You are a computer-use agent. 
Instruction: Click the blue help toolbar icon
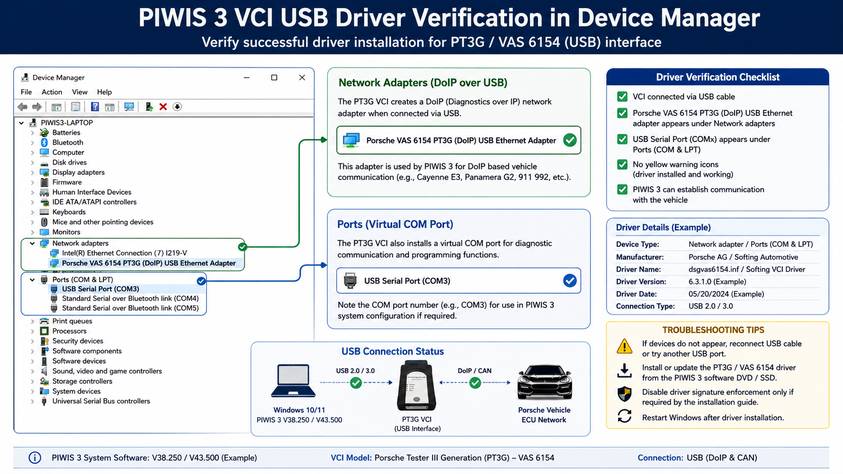(x=95, y=107)
